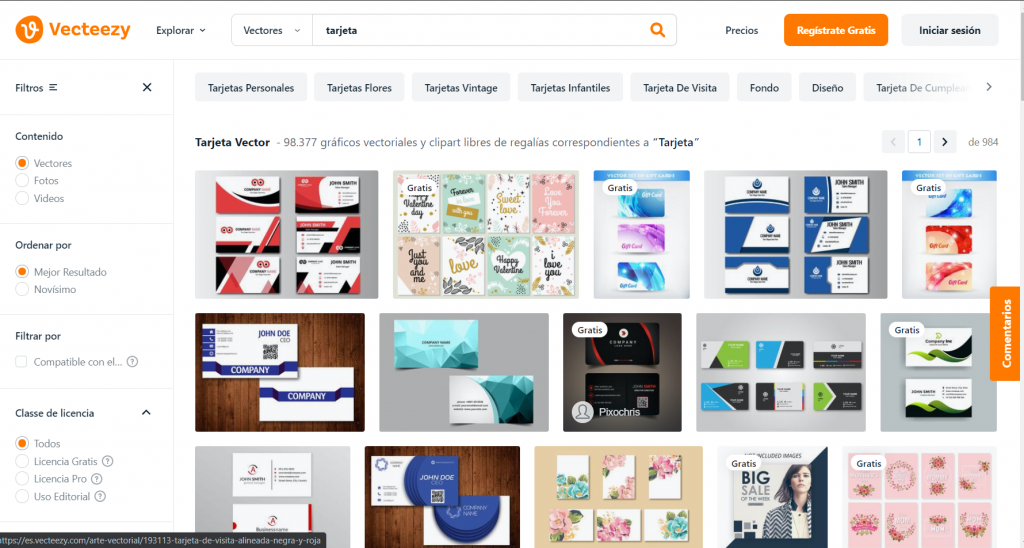The width and height of the screenshot is (1024, 548).
Task: Close the filters panel with X
Action: click(x=147, y=87)
